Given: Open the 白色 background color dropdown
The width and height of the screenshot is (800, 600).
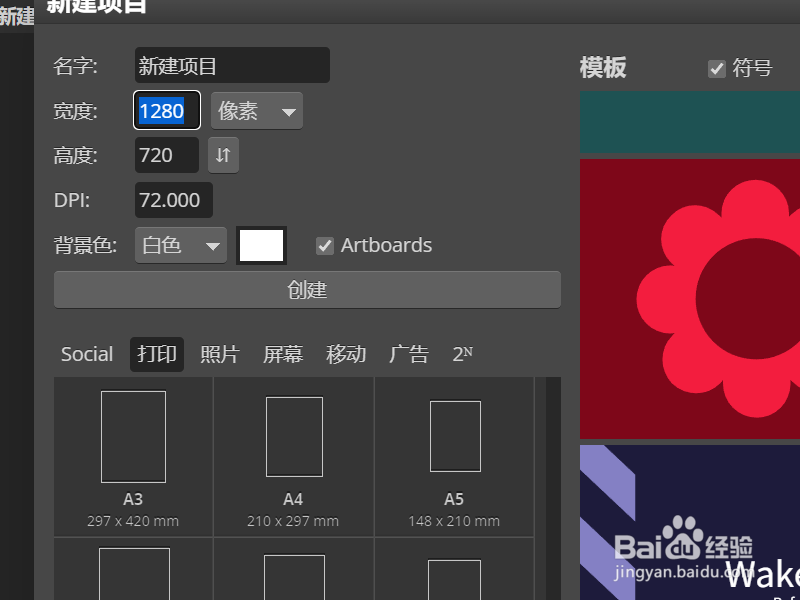Looking at the screenshot, I should (x=181, y=245).
